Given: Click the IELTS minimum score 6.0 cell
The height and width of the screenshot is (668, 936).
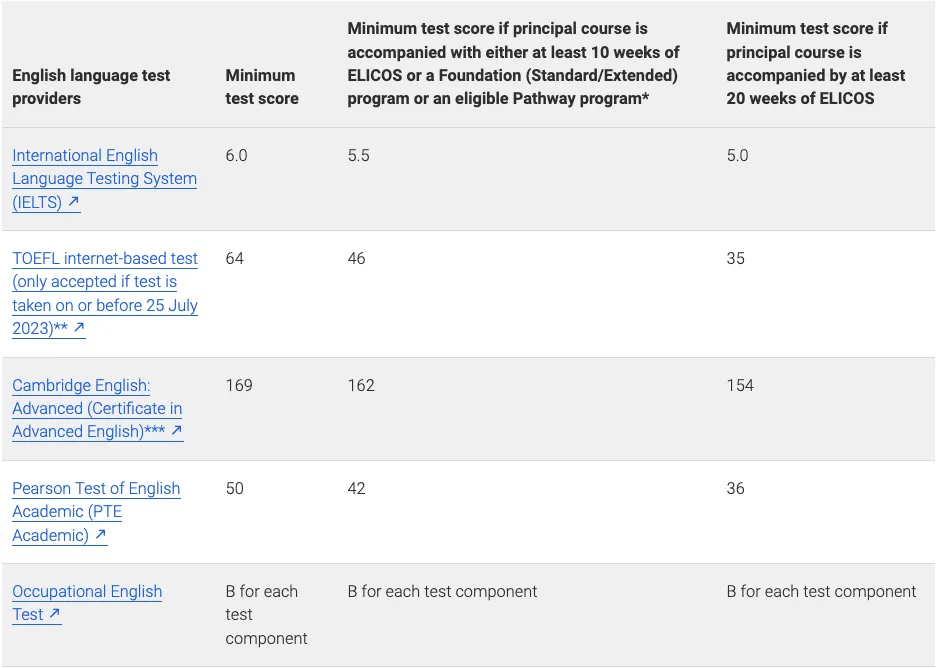Looking at the screenshot, I should coord(236,156).
